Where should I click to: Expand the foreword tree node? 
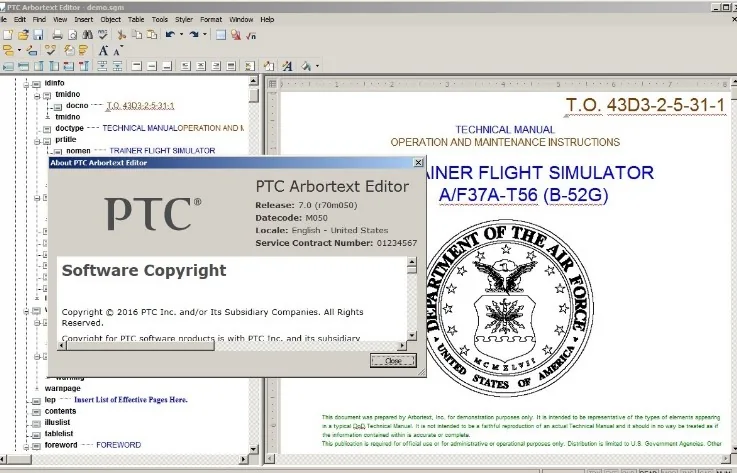point(26,446)
